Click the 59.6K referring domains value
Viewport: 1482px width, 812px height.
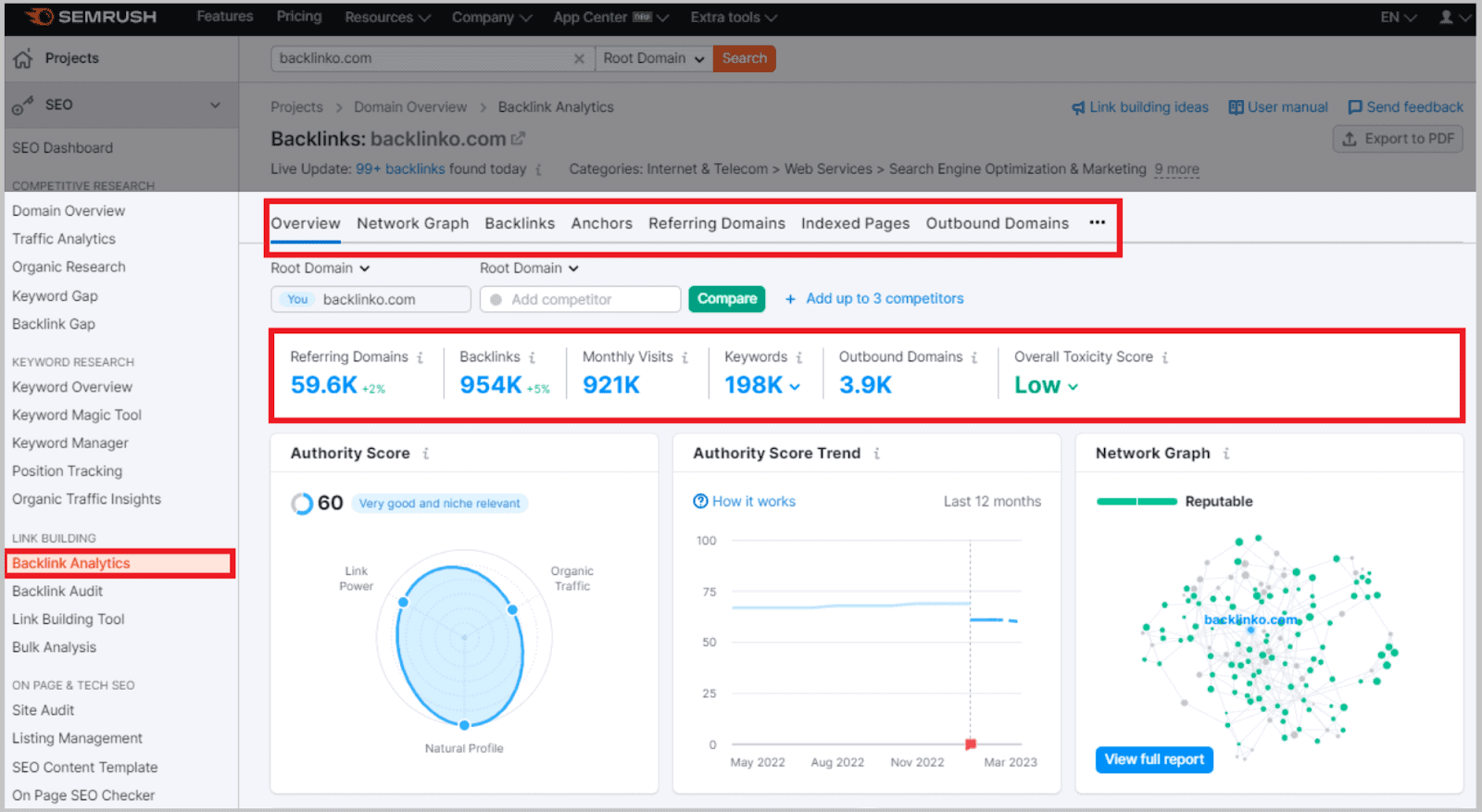[324, 385]
